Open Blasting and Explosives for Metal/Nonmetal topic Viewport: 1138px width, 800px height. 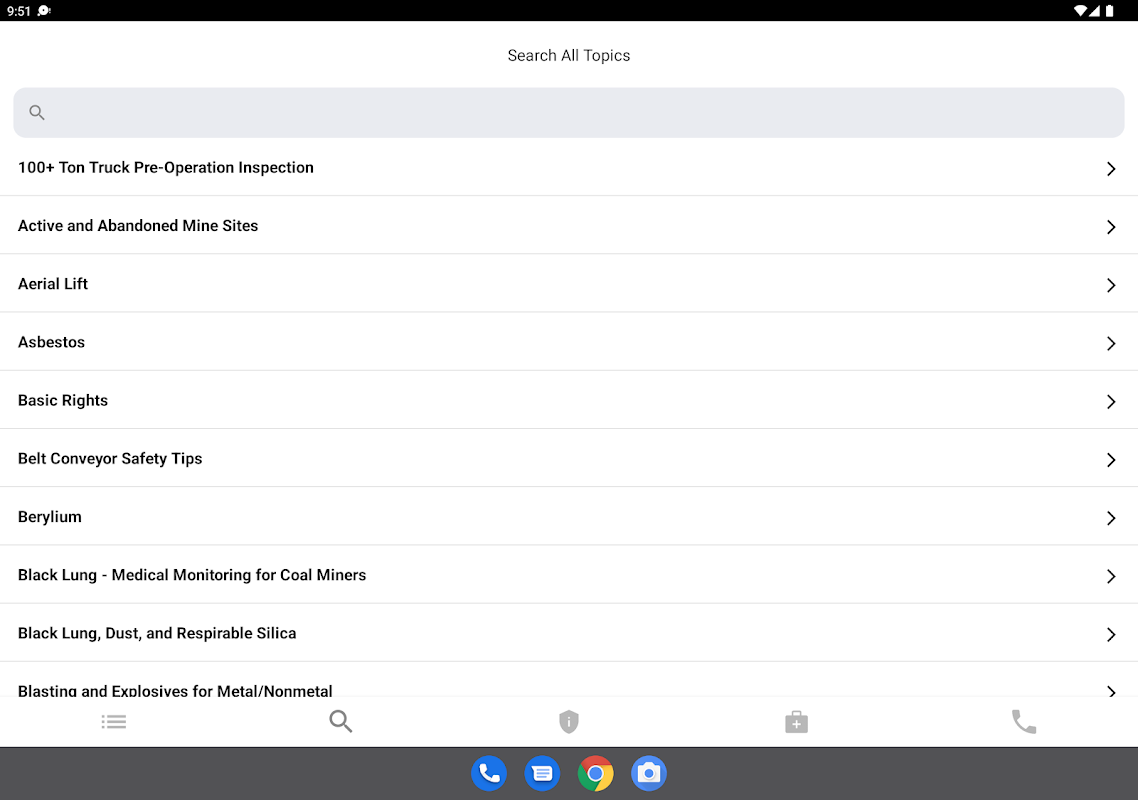coord(569,679)
